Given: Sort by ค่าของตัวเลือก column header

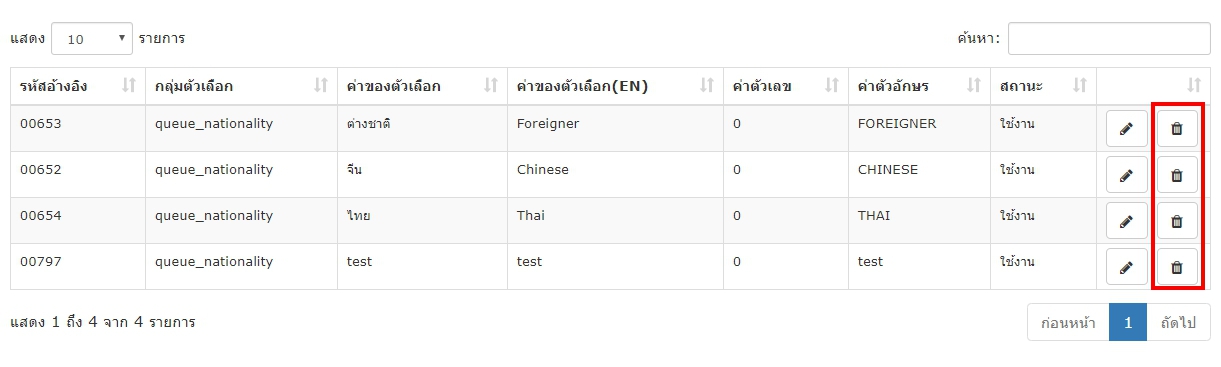Looking at the screenshot, I should [422, 86].
